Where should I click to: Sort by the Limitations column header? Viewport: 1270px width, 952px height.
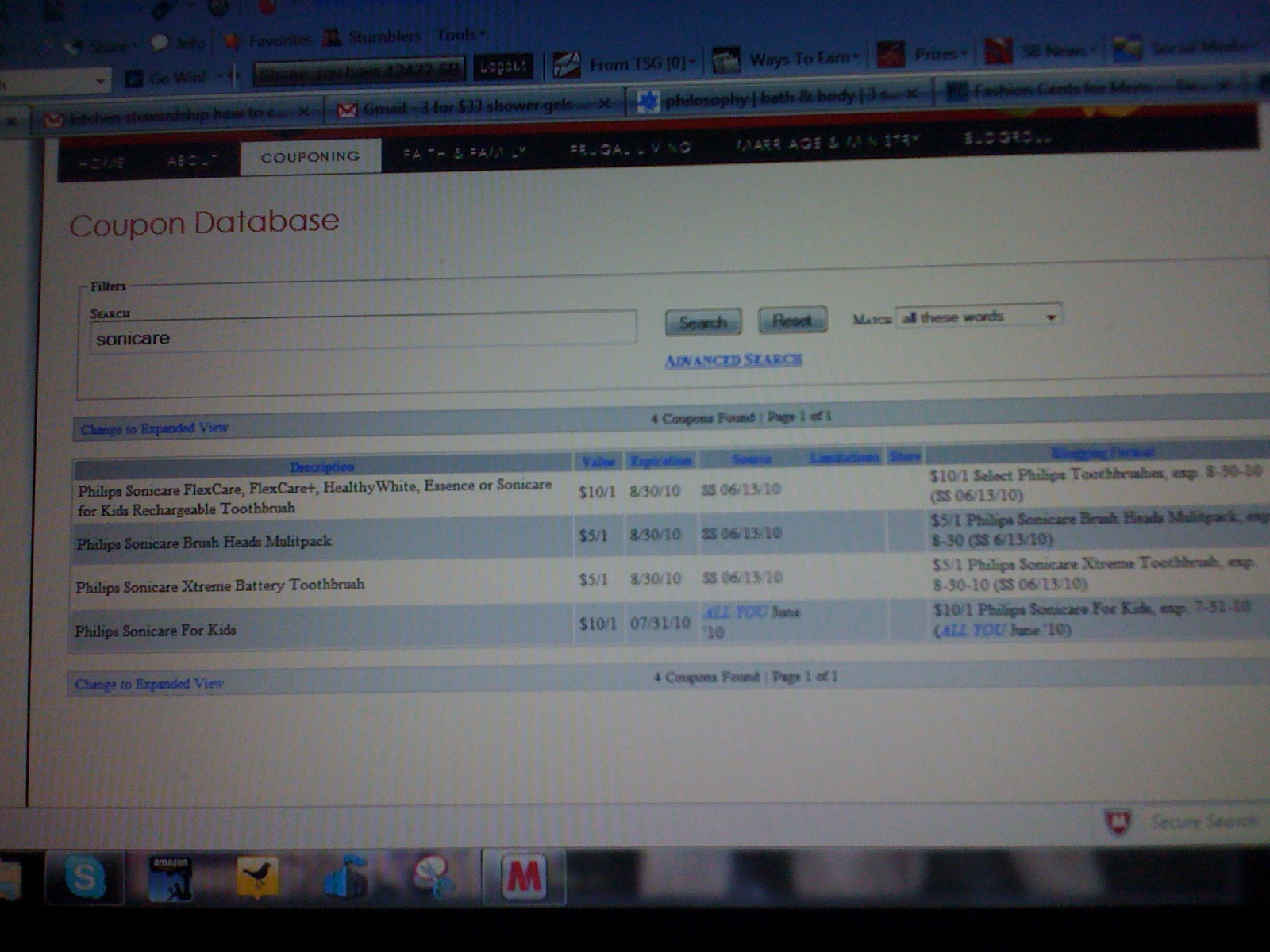click(845, 457)
